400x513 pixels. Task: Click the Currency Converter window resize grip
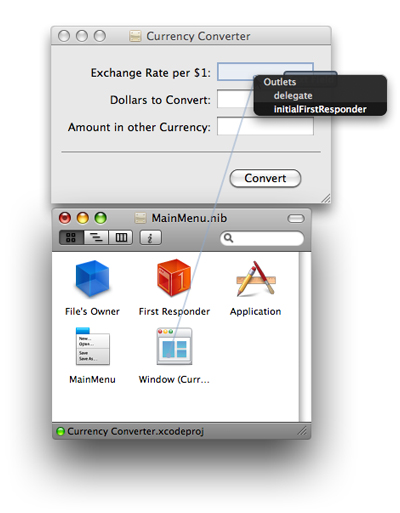[326, 198]
